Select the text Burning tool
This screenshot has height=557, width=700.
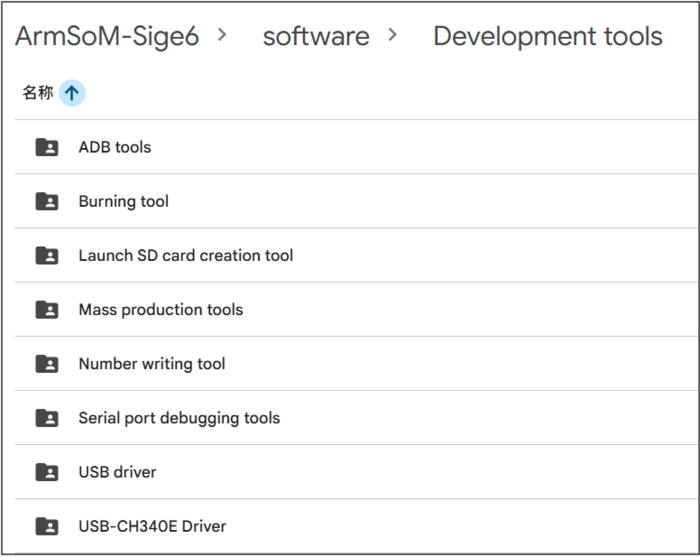[x=124, y=201]
